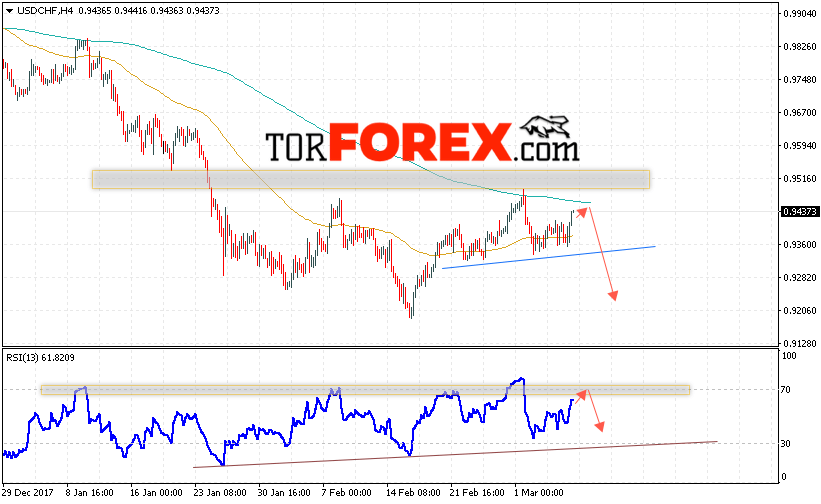Open the chart dropdown triangle beside USDCHF,H4
This screenshot has width=821, height=504.
point(9,11)
